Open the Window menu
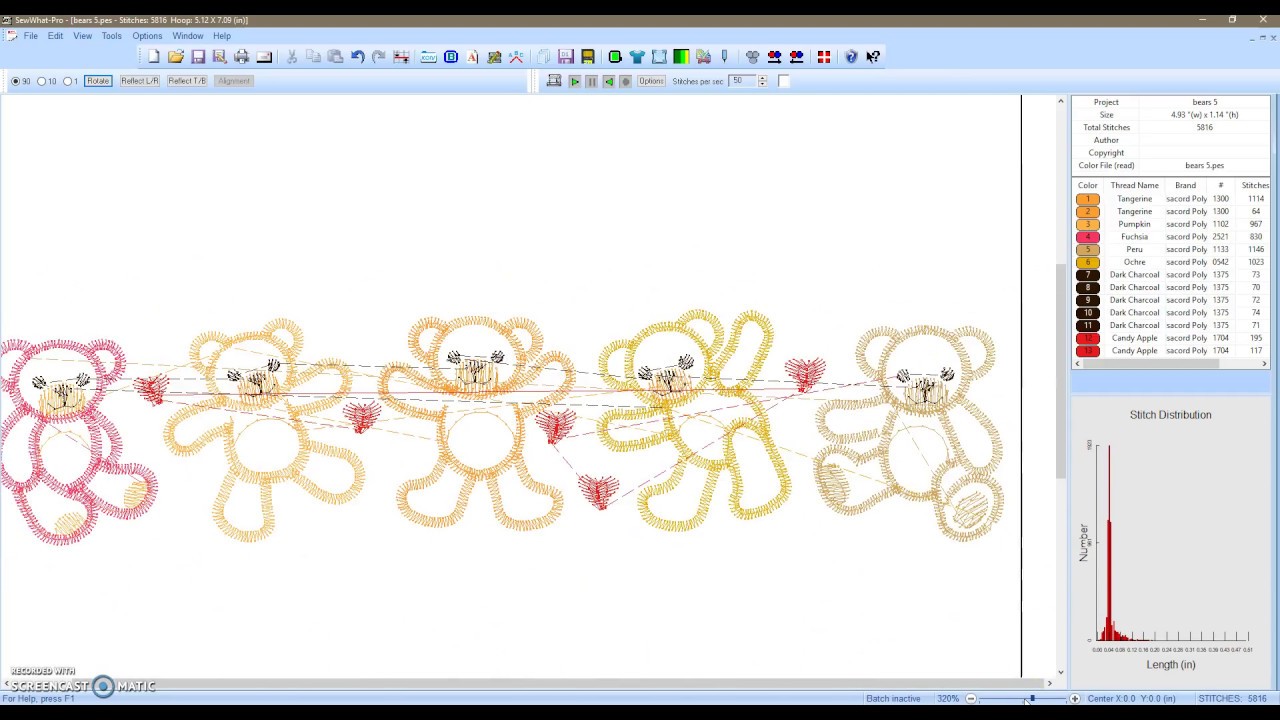This screenshot has height=720, width=1280. pos(187,36)
